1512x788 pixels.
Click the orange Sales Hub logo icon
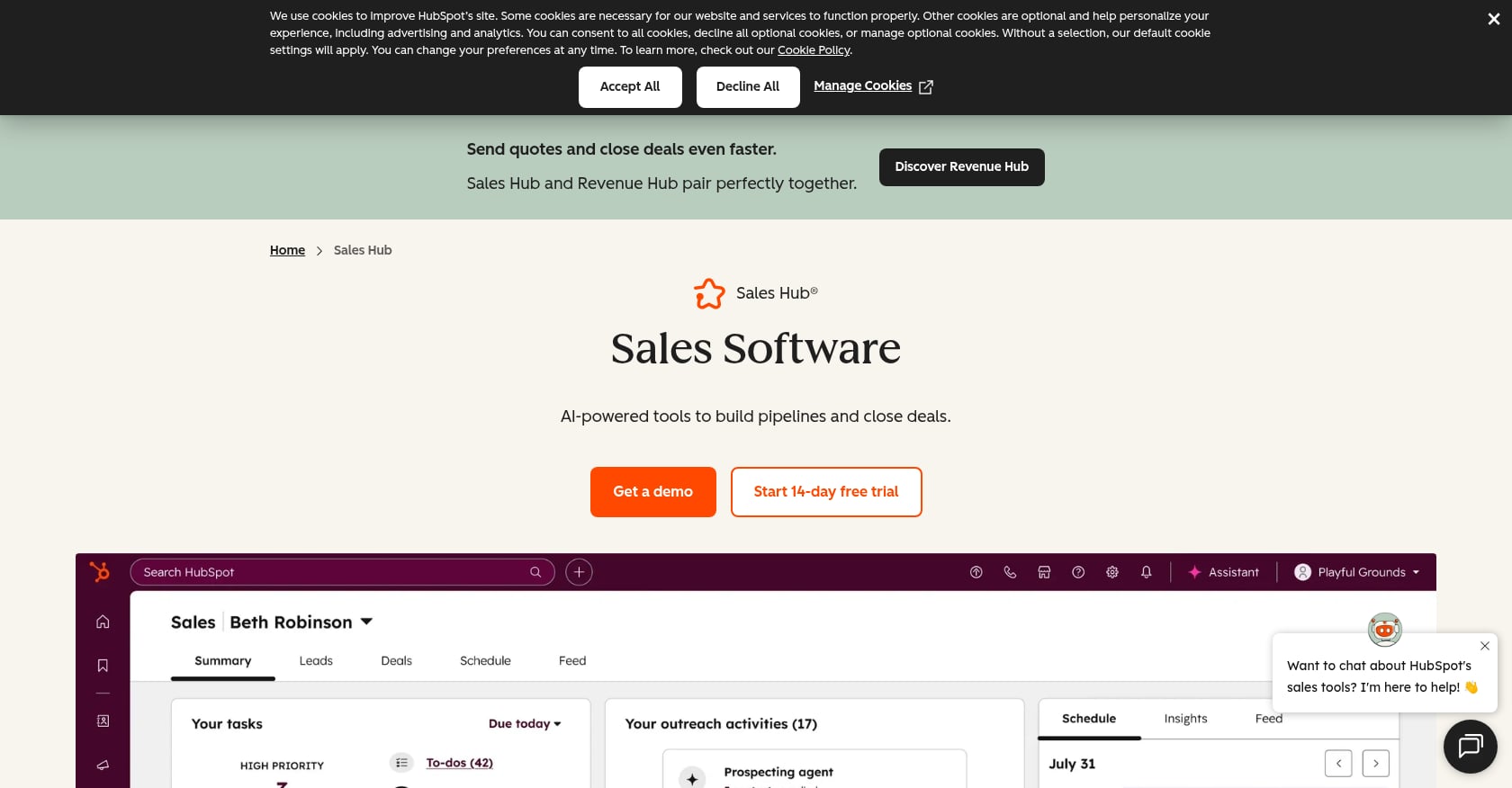[x=709, y=293]
